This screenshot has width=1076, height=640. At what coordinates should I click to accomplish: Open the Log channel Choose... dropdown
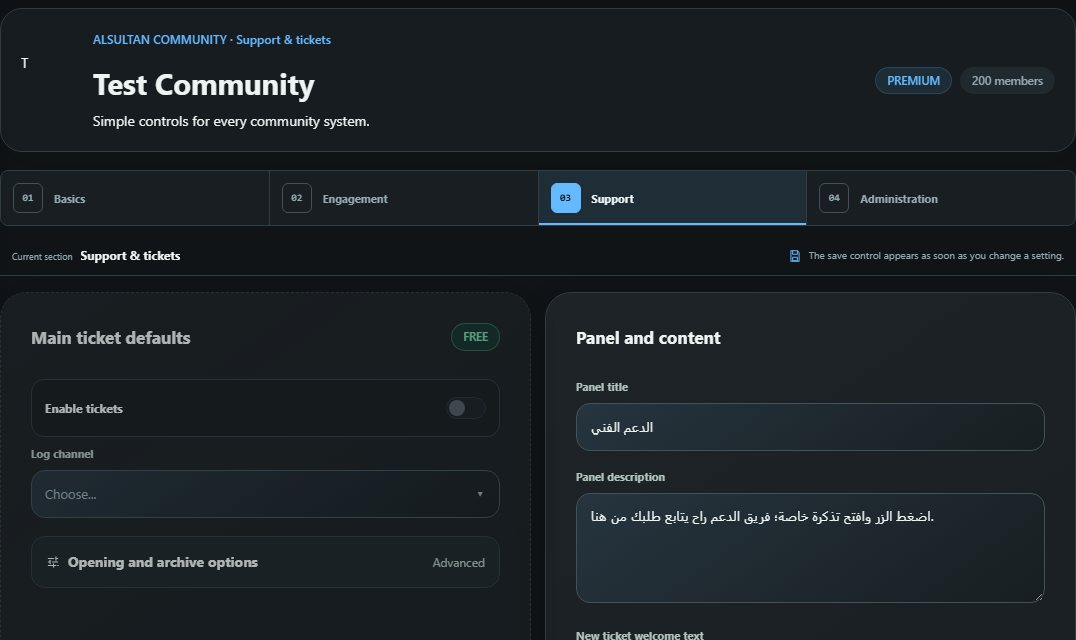[x=265, y=494]
